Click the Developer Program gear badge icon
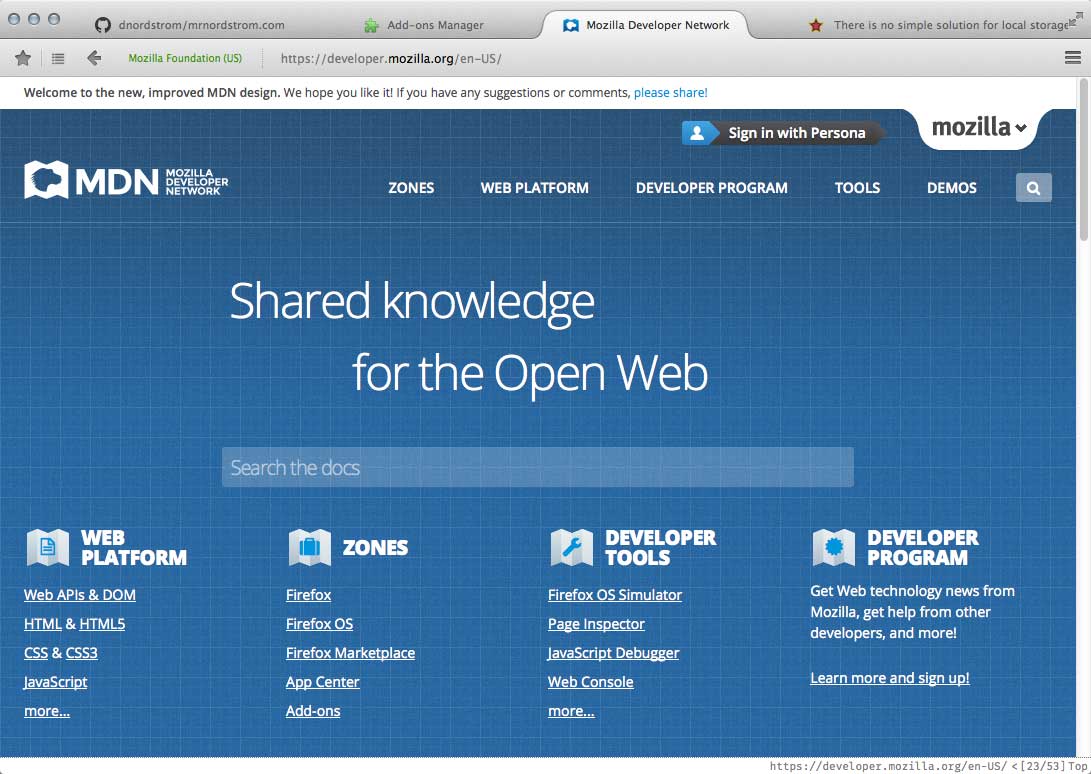1091x774 pixels. [834, 547]
